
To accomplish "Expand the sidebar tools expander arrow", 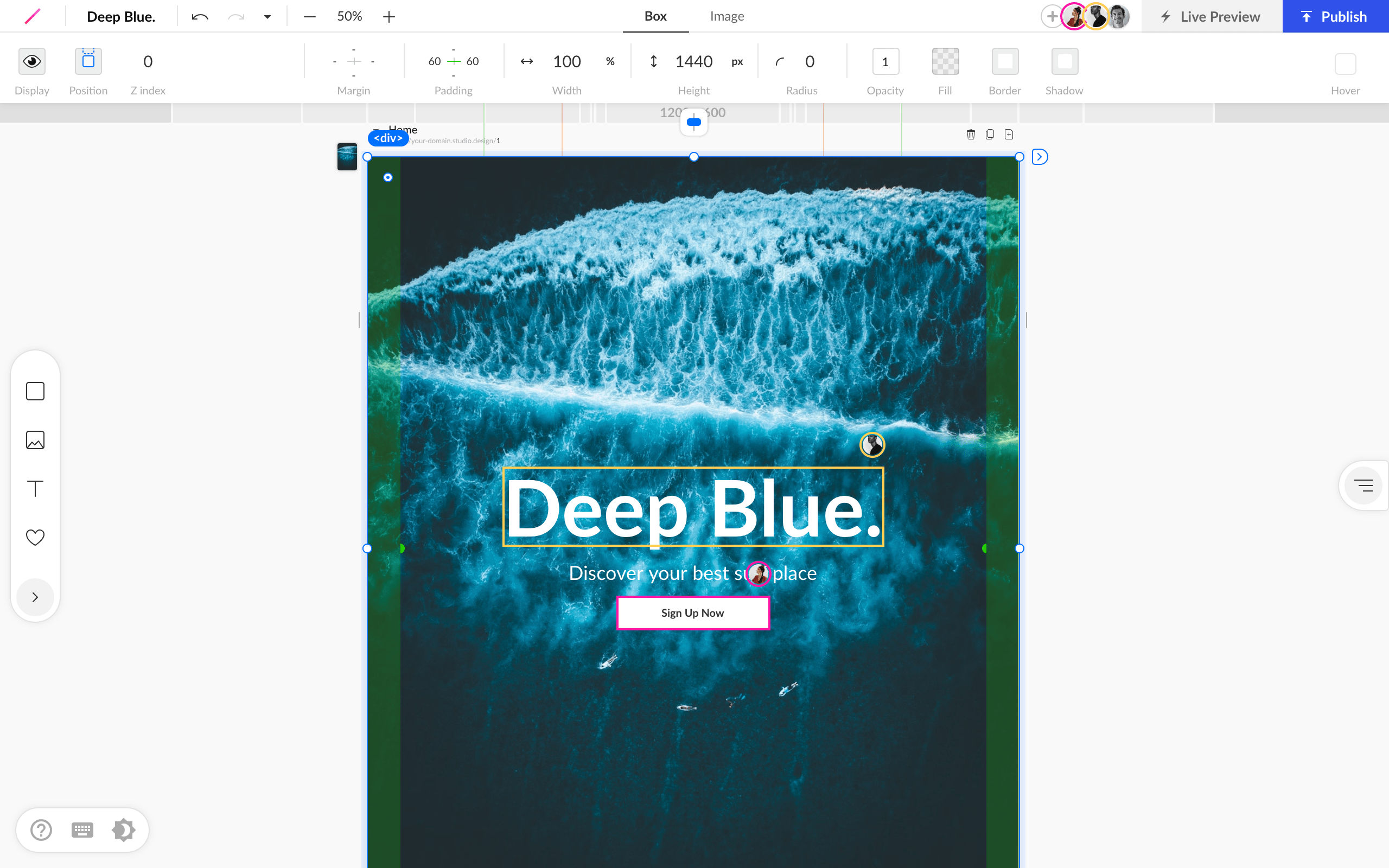I will (x=36, y=597).
